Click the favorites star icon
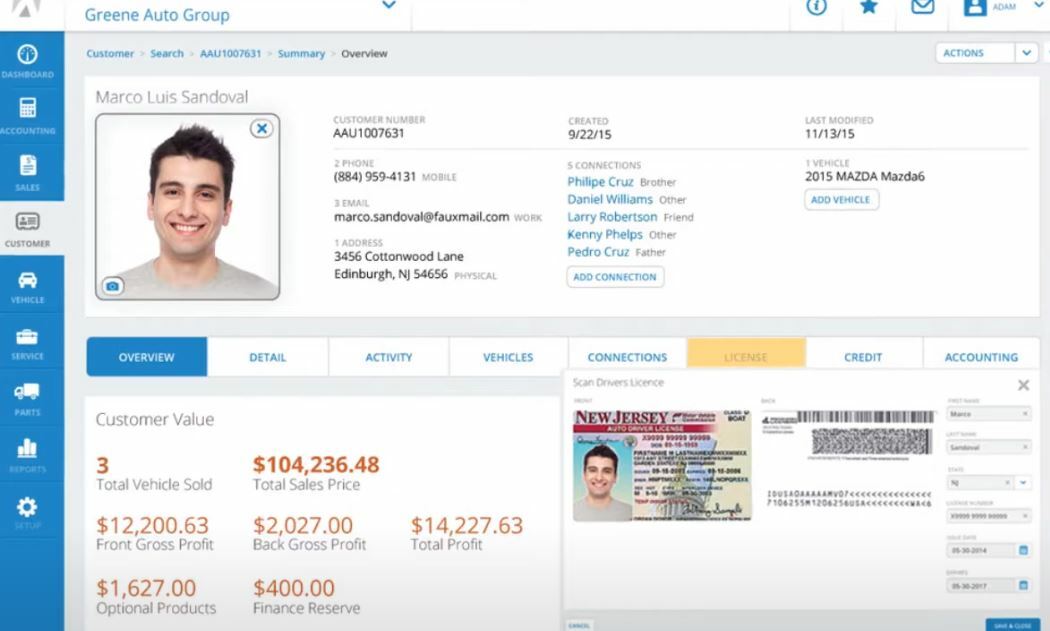Image resolution: width=1050 pixels, height=631 pixels. 867,10
